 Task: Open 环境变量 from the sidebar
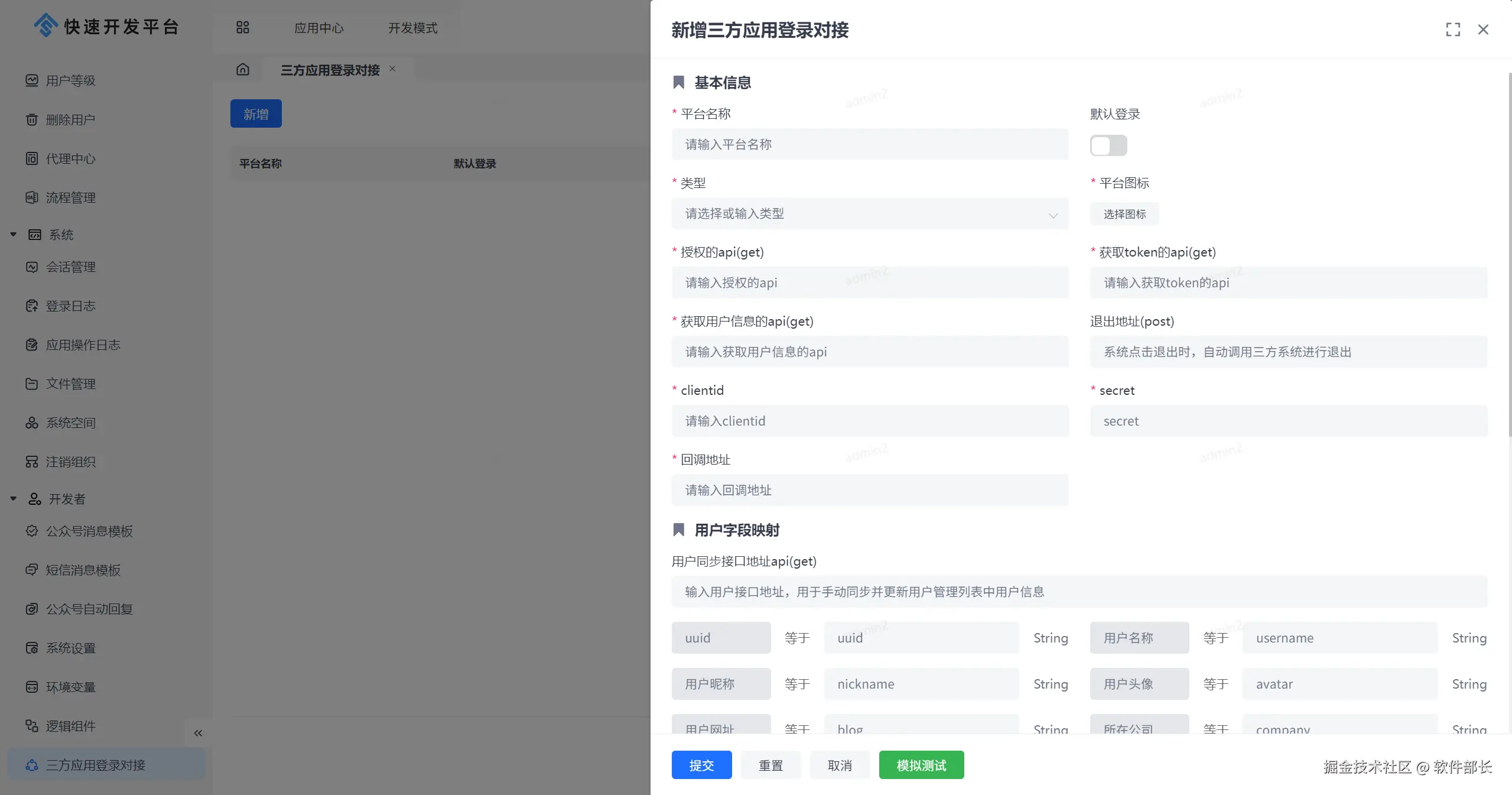pyautogui.click(x=70, y=687)
